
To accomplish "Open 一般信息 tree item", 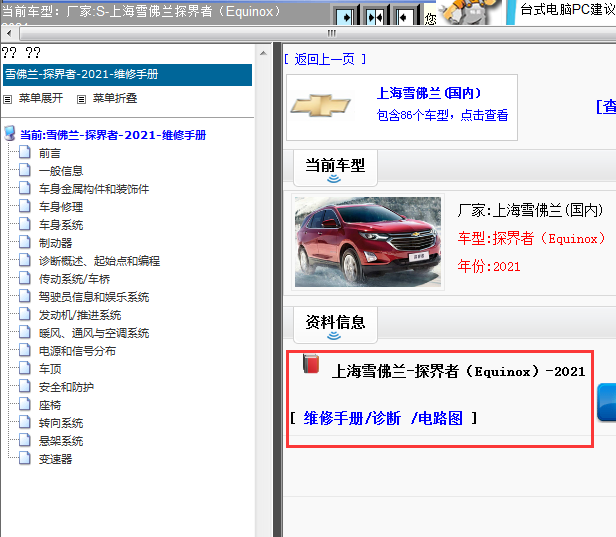I will [x=61, y=171].
